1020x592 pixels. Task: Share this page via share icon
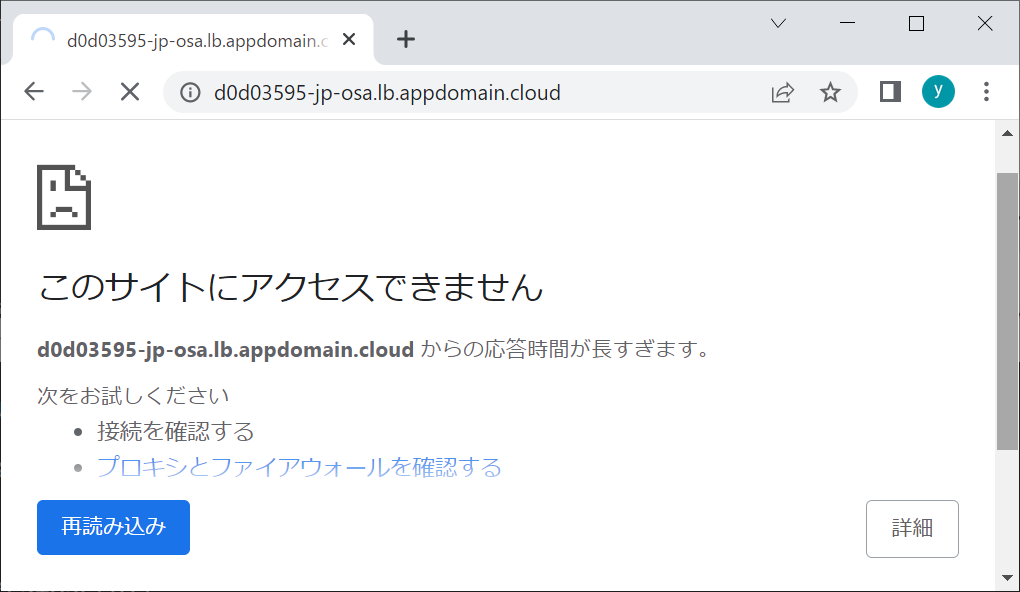coord(783,92)
